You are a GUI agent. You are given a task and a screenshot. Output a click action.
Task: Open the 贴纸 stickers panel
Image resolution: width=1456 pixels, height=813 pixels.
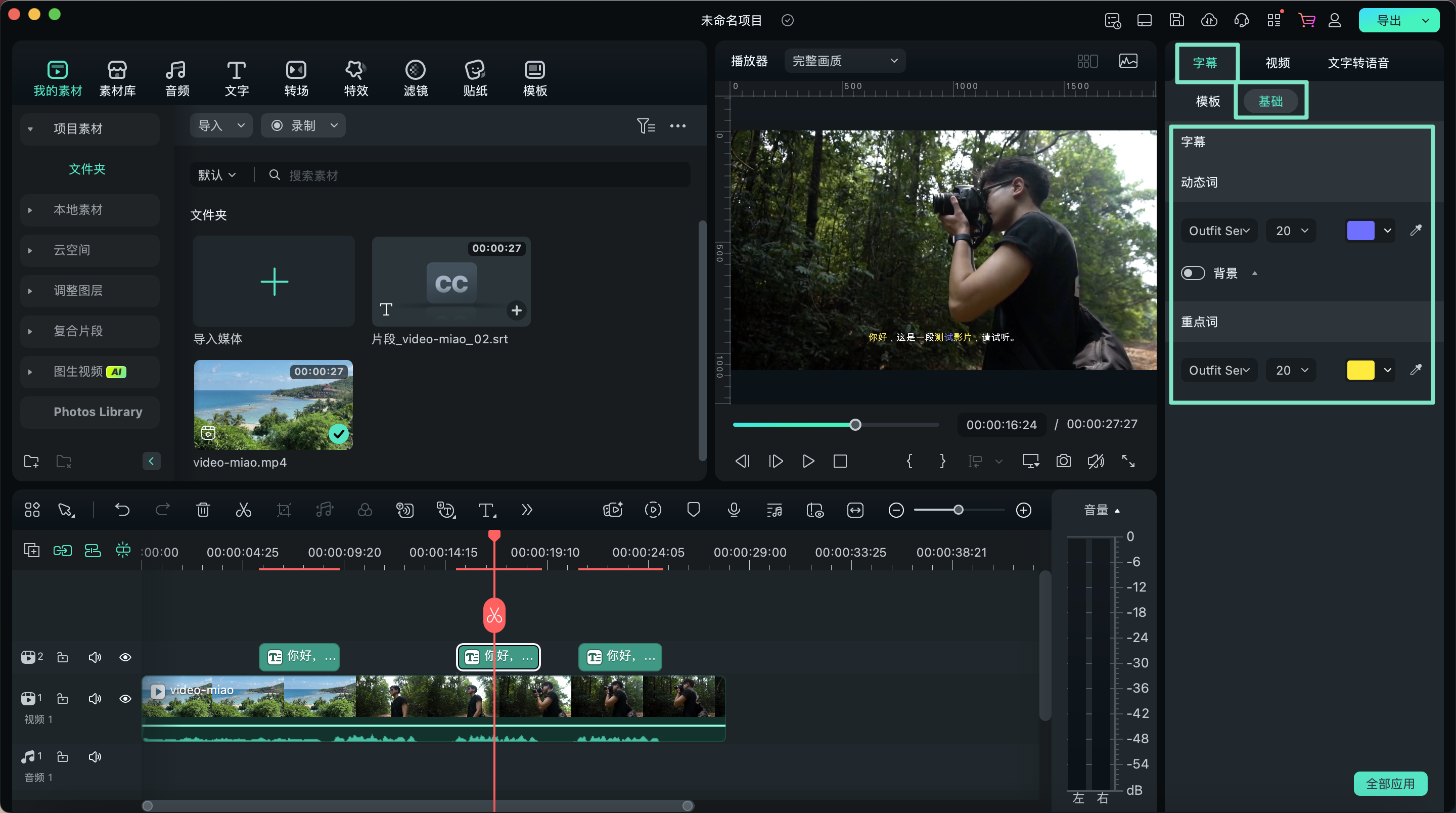click(475, 78)
